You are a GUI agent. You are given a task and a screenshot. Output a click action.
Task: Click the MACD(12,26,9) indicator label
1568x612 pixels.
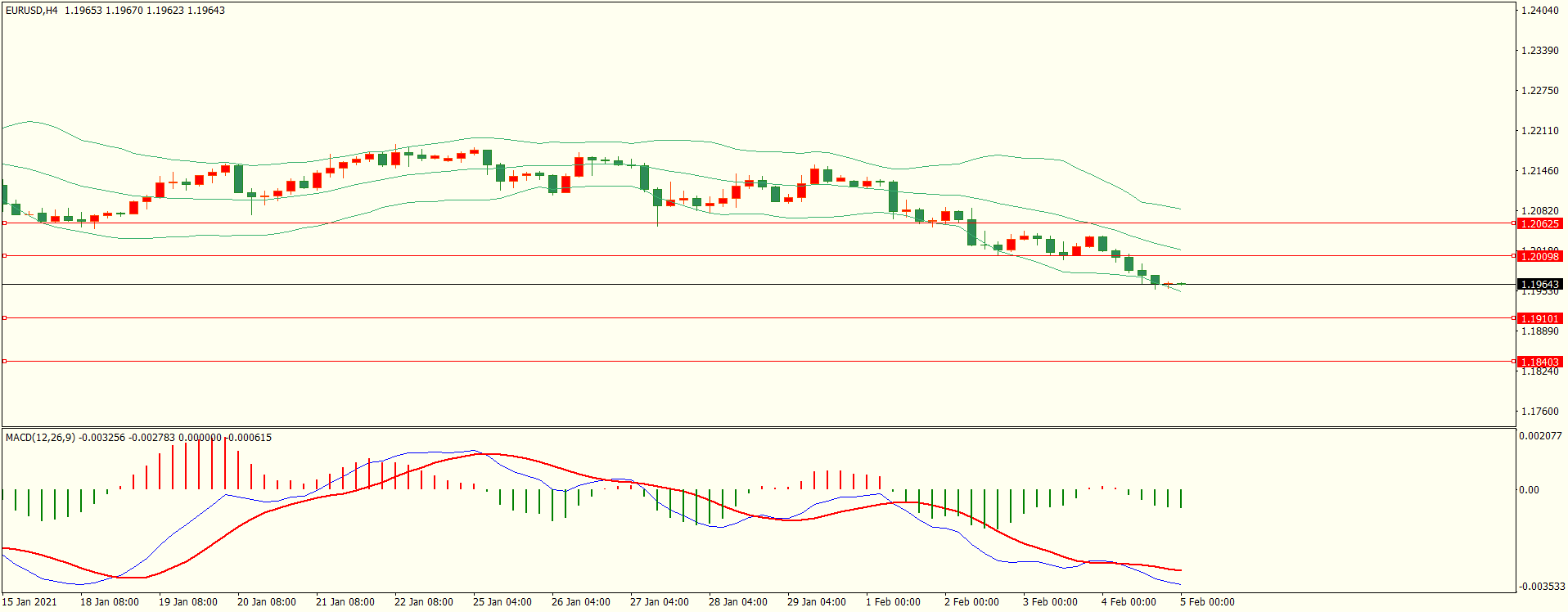(x=40, y=438)
